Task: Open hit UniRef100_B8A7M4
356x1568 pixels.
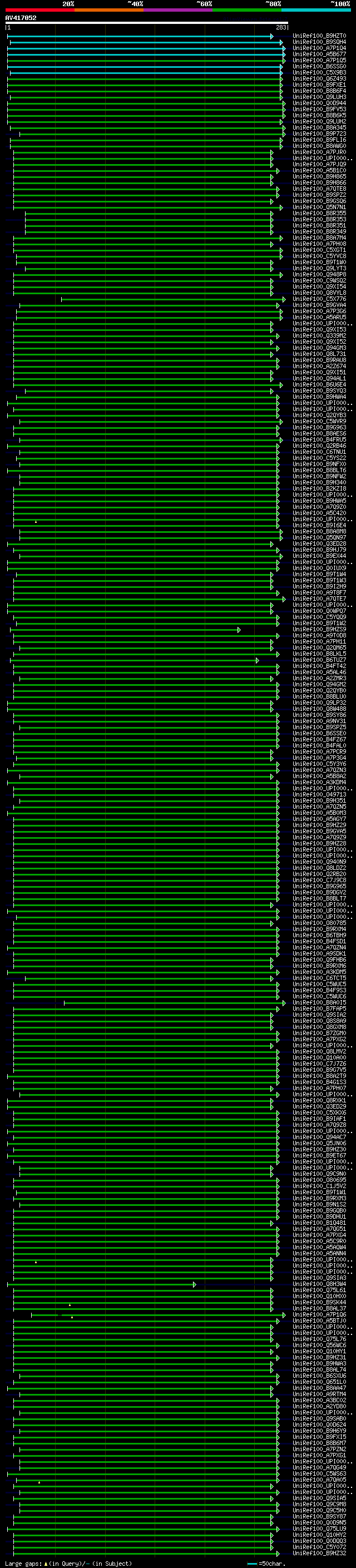Action: pos(319,238)
